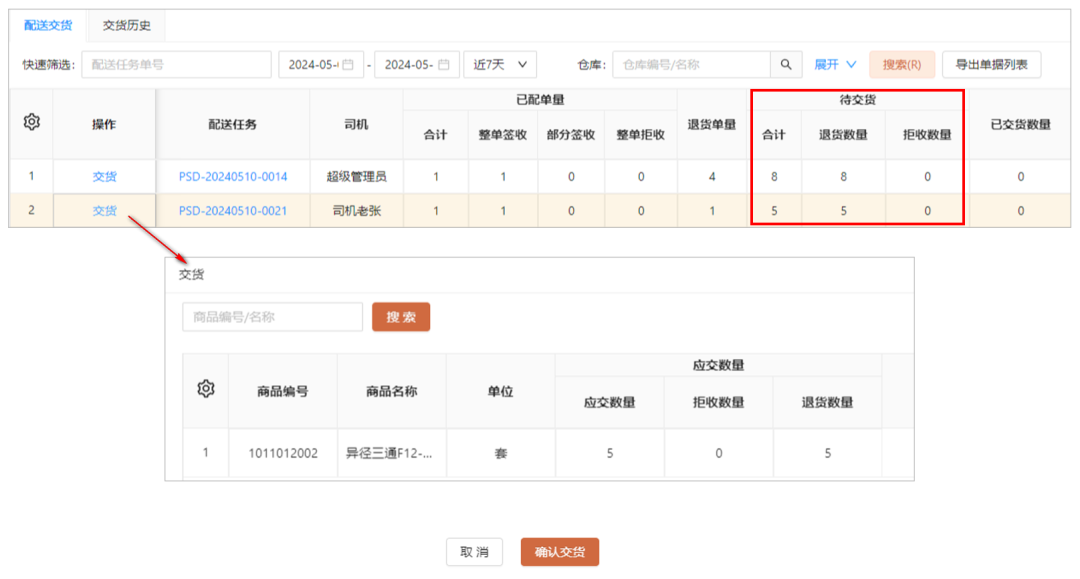Image resolution: width=1080 pixels, height=579 pixels.
Task: Click the gear icon in main table header
Action: 31,122
